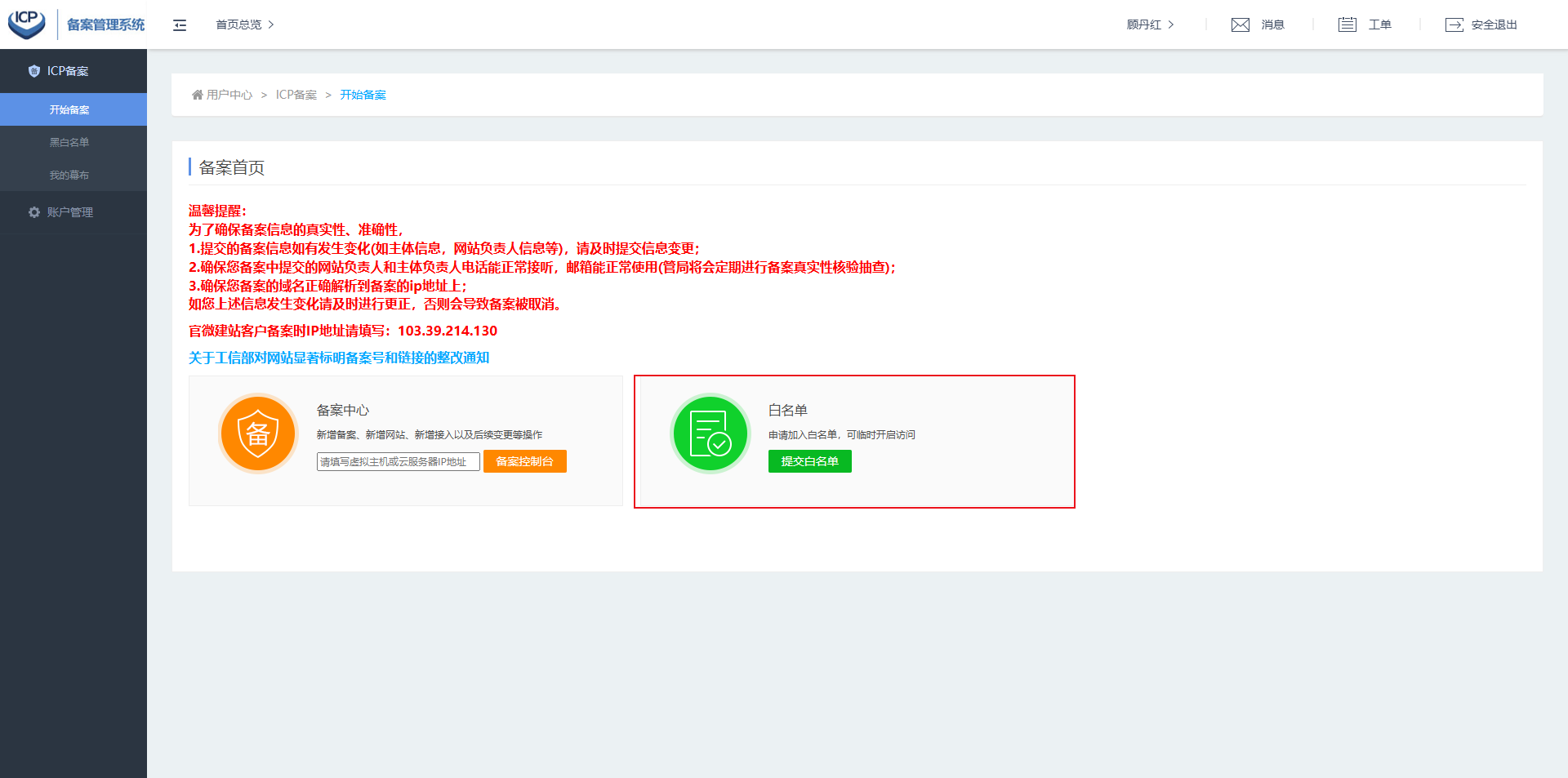Click the 备案首页 page heading
The width and height of the screenshot is (1568, 778).
pyautogui.click(x=232, y=167)
